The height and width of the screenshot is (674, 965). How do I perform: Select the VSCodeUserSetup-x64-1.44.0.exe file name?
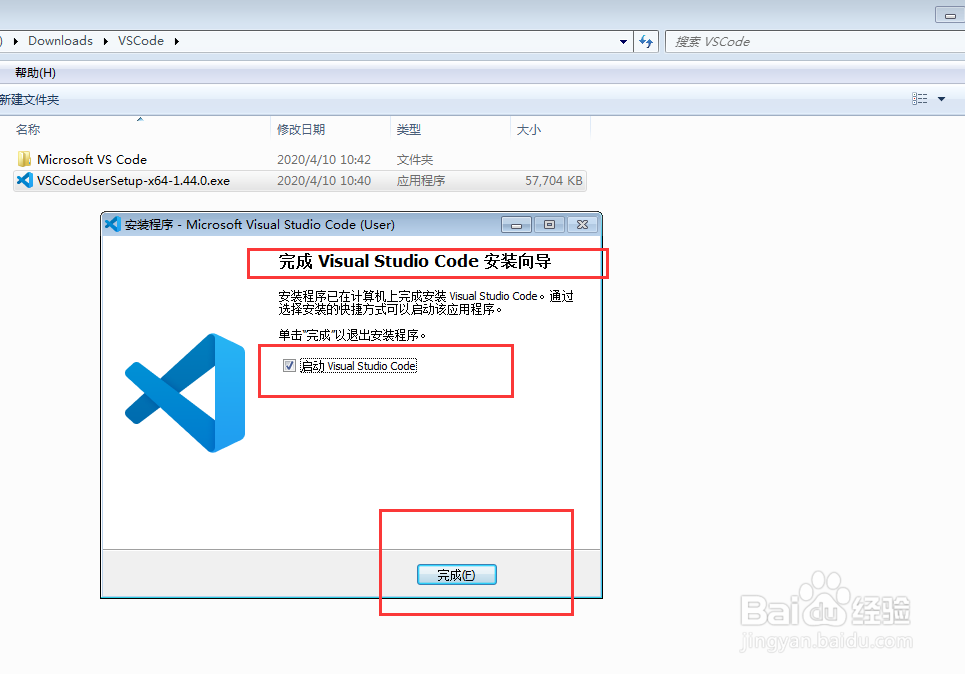[x=133, y=180]
